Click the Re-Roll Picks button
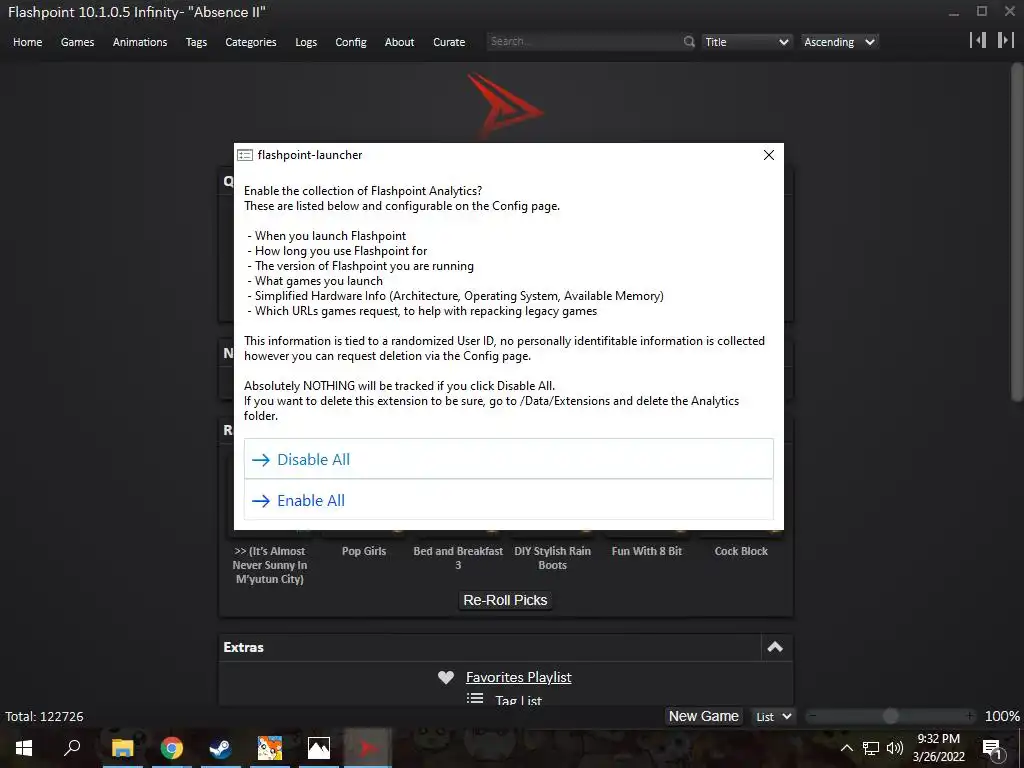 click(x=505, y=600)
